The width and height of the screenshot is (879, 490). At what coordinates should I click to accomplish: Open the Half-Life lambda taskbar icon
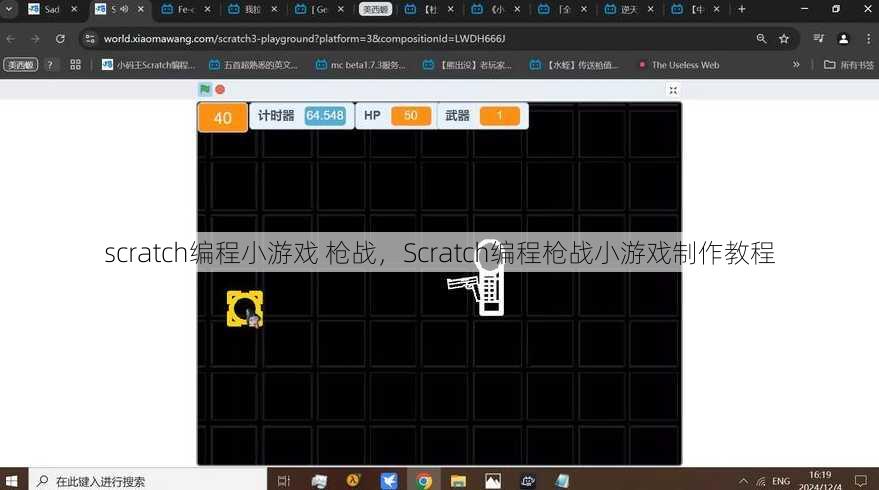pyautogui.click(x=353, y=480)
